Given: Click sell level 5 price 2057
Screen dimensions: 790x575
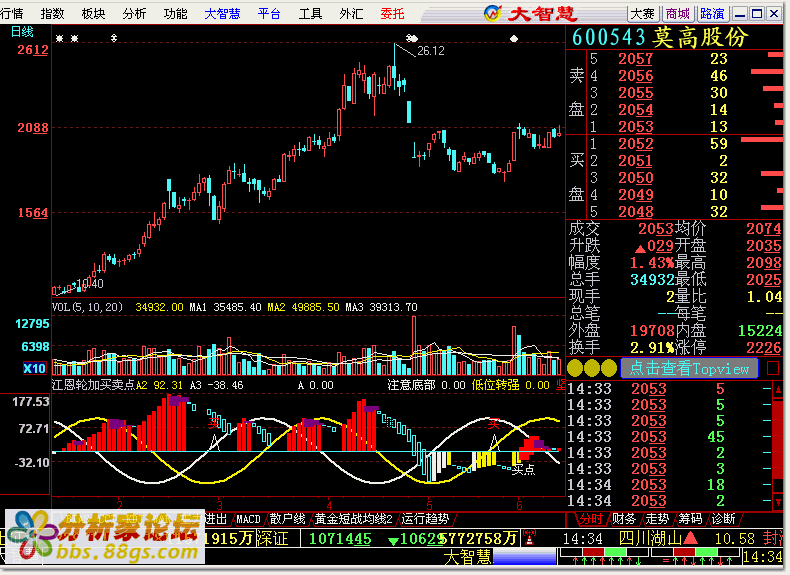Looking at the screenshot, I should pos(635,59).
